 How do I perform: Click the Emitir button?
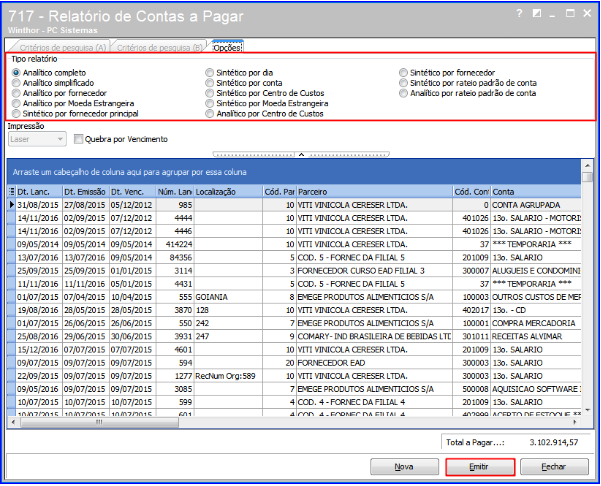tap(479, 467)
